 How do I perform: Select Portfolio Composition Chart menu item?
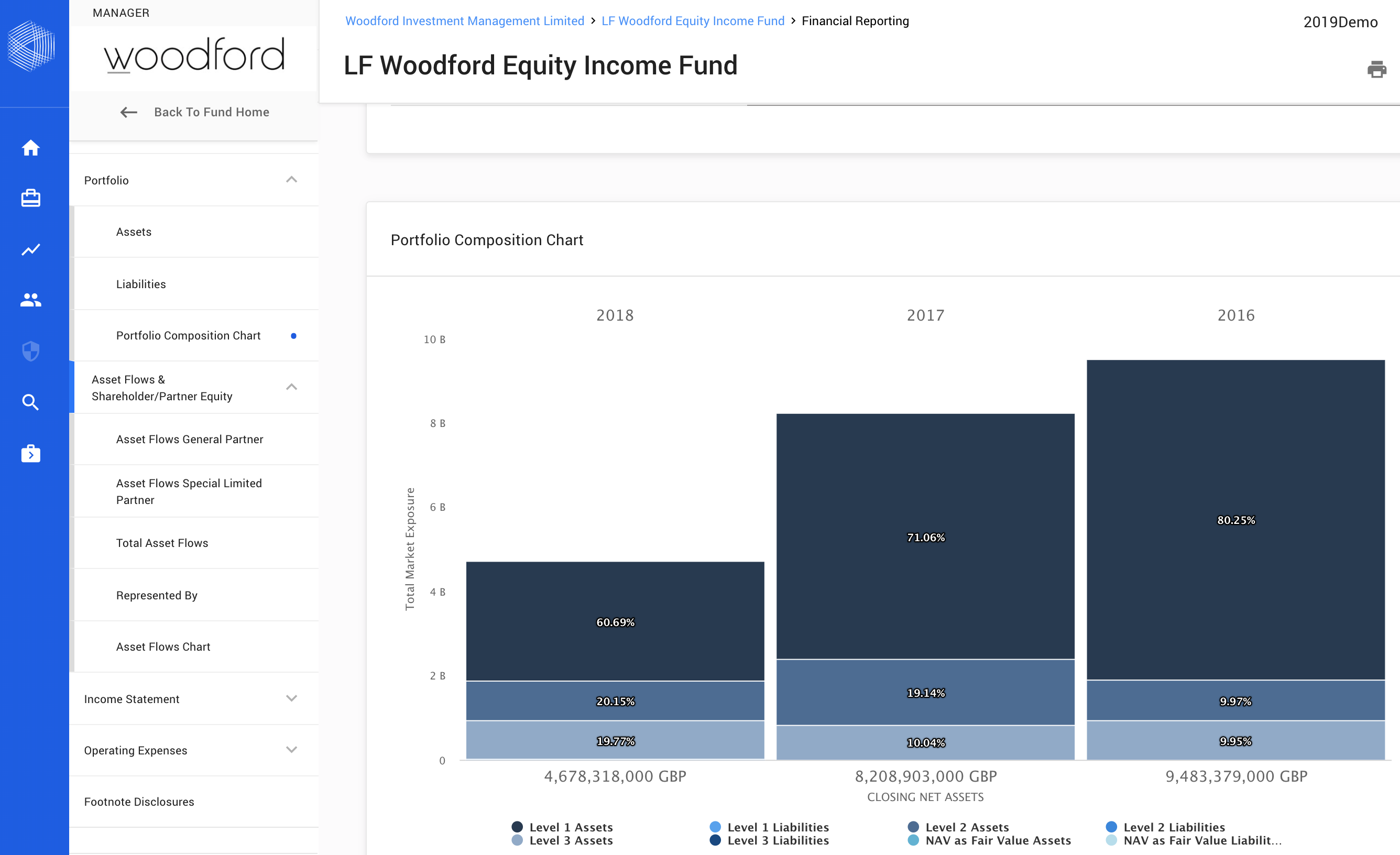pos(196,336)
